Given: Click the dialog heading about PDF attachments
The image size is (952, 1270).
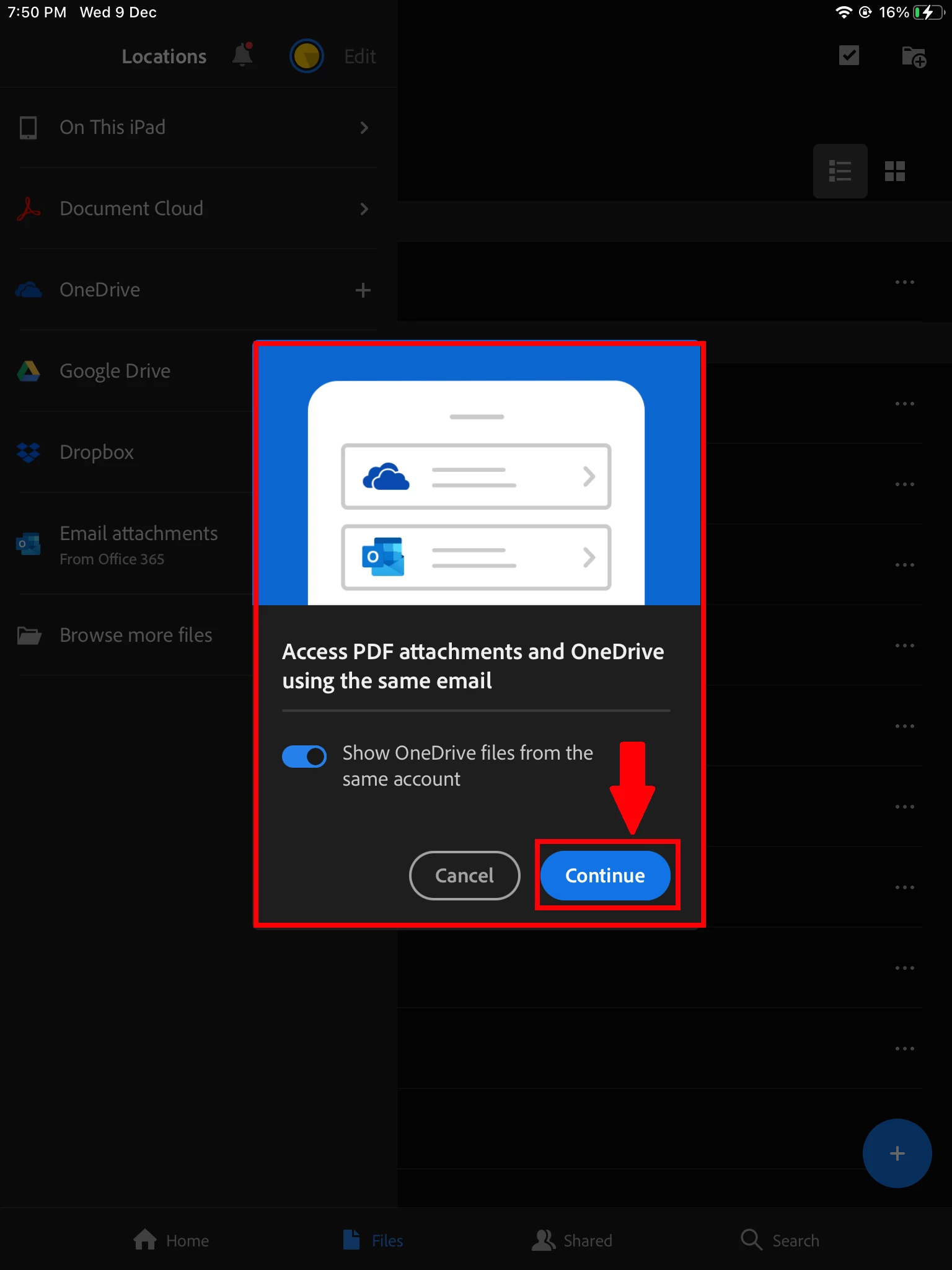Looking at the screenshot, I should [473, 666].
